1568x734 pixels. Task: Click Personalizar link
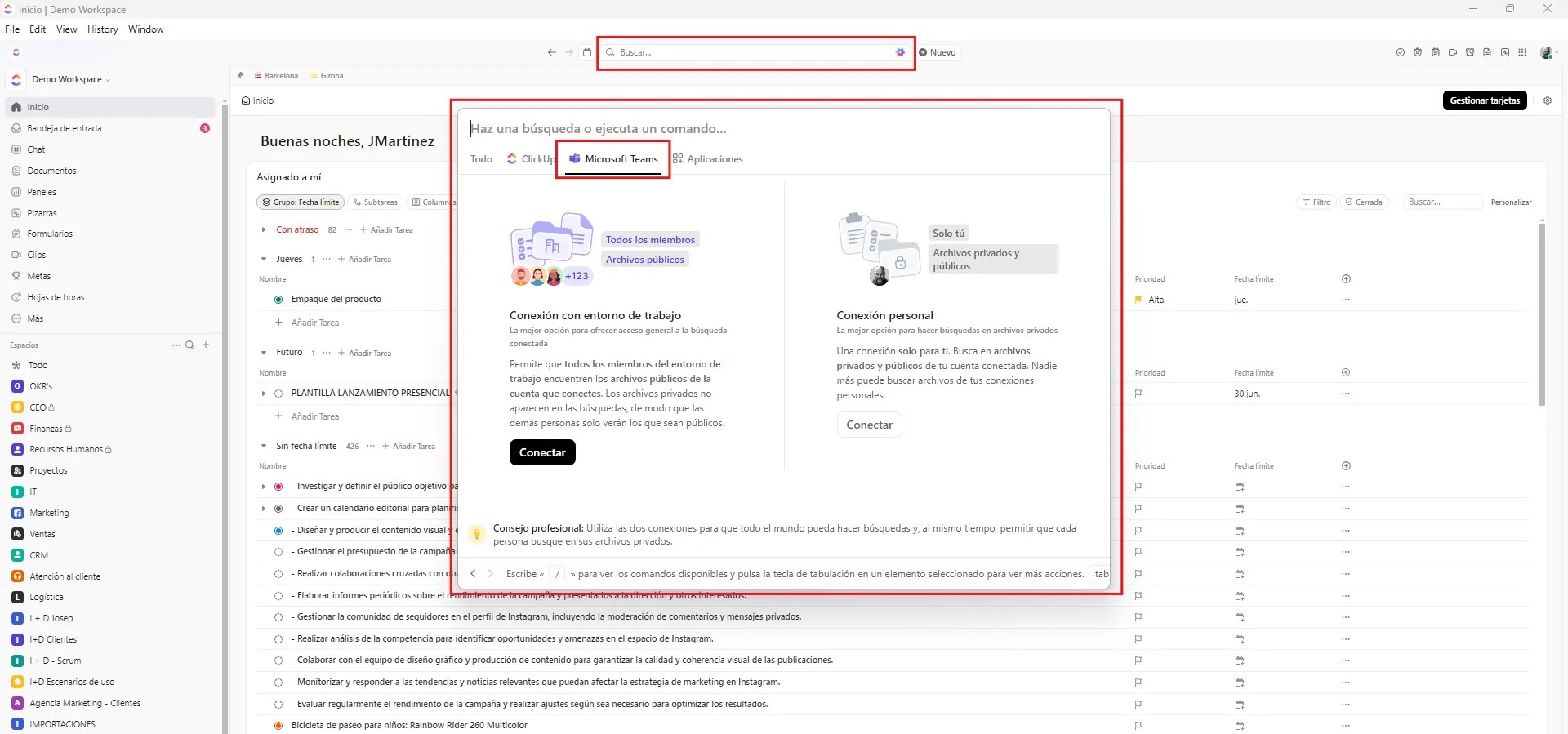1511,202
